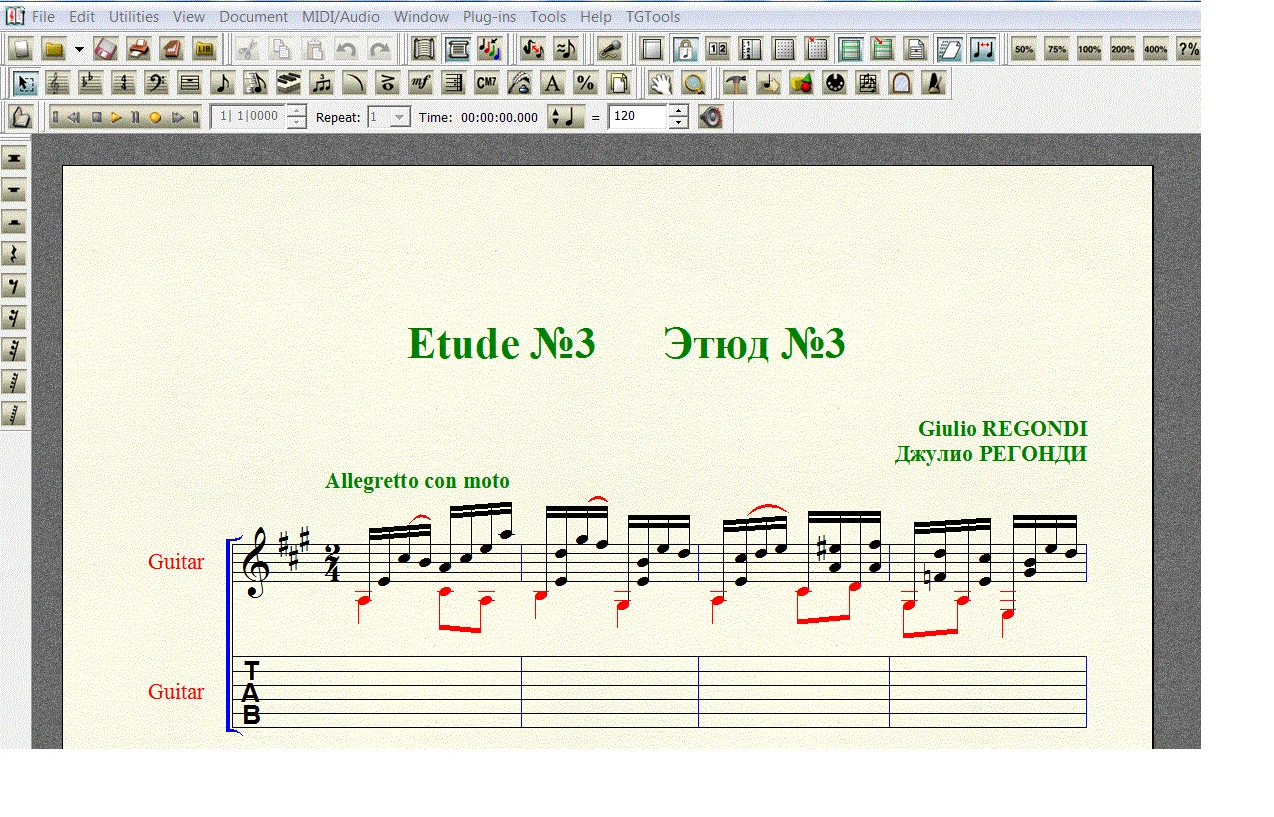Open the Document menu
Image resolution: width=1274 pixels, height=817 pixels.
pyautogui.click(x=254, y=17)
